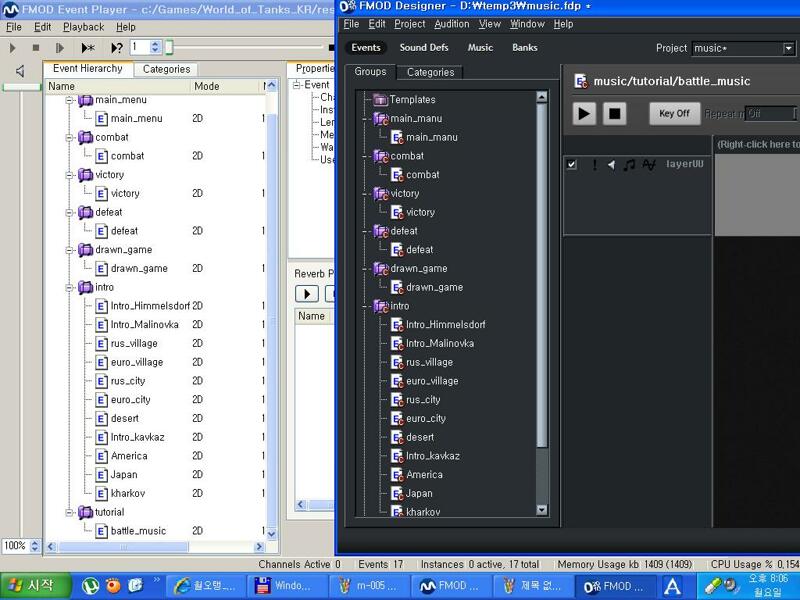Click the Windows Start button
Viewport: 800px width, 600px height.
pyautogui.click(x=34, y=585)
